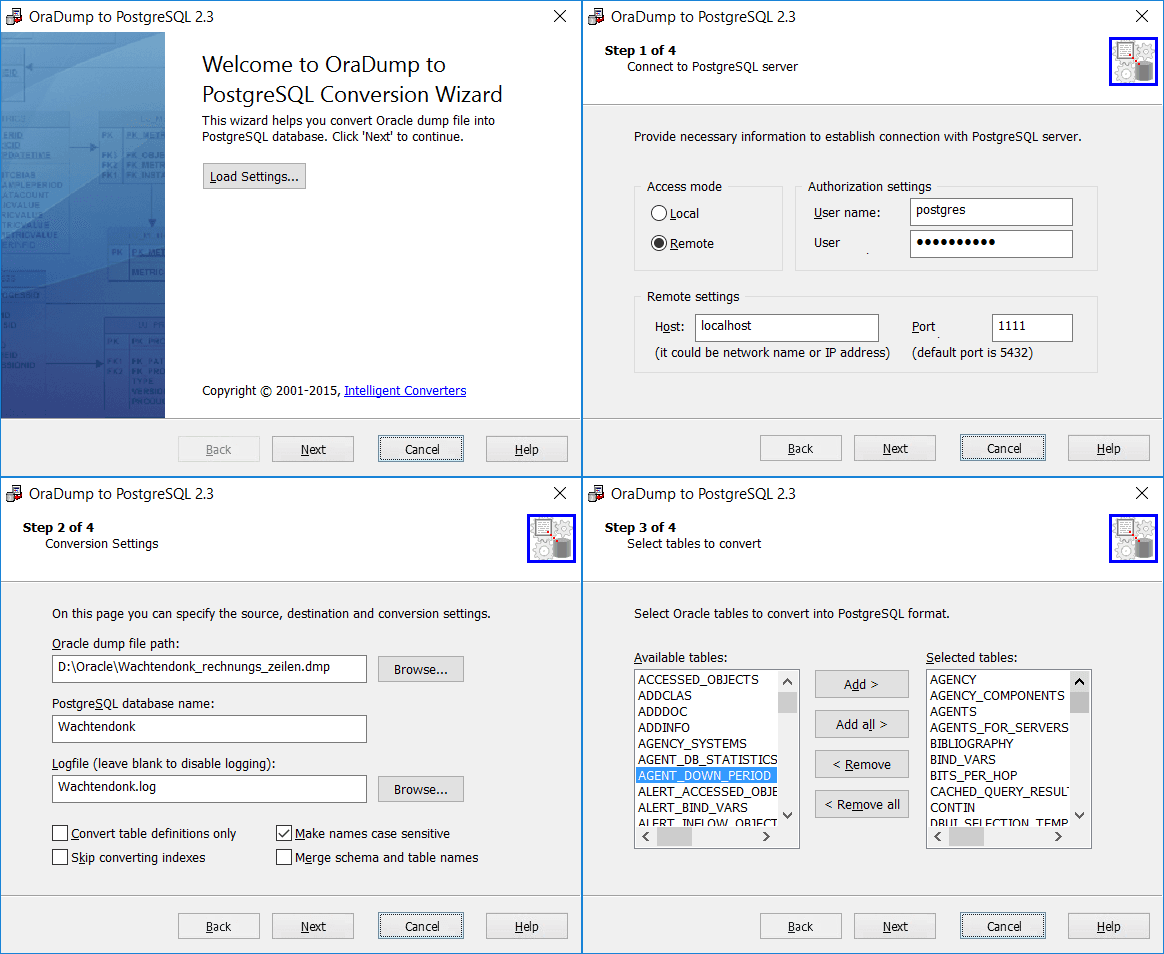The height and width of the screenshot is (954, 1164).
Task: Click Browse next to the Logfile field
Action: click(421, 789)
